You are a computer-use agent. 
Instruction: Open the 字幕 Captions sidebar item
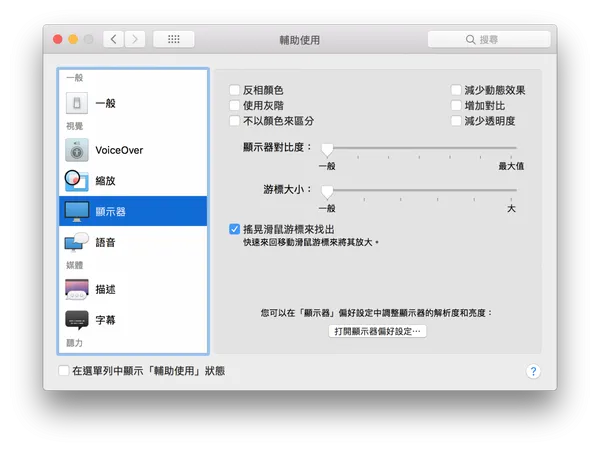click(133, 320)
